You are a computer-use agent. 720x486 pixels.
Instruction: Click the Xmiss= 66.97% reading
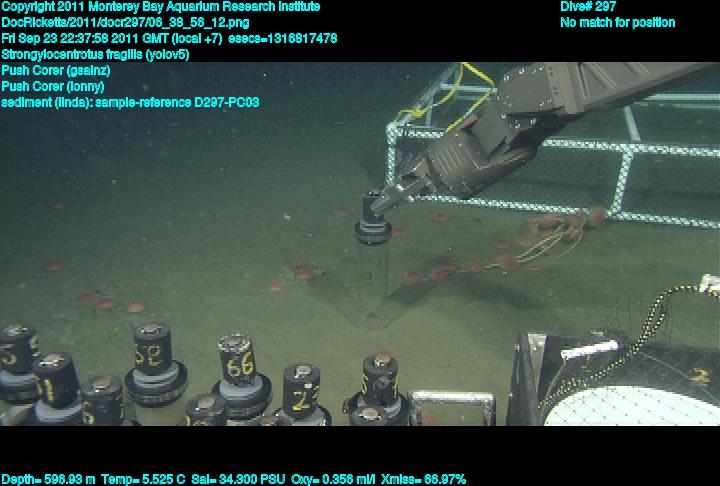pos(423,479)
